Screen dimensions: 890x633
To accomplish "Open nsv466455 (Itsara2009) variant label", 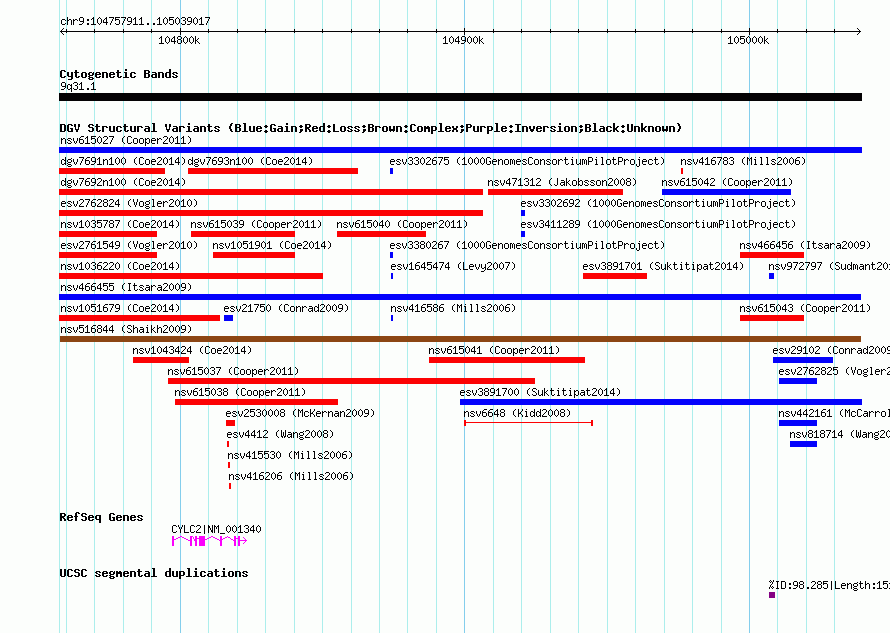I will (126, 287).
